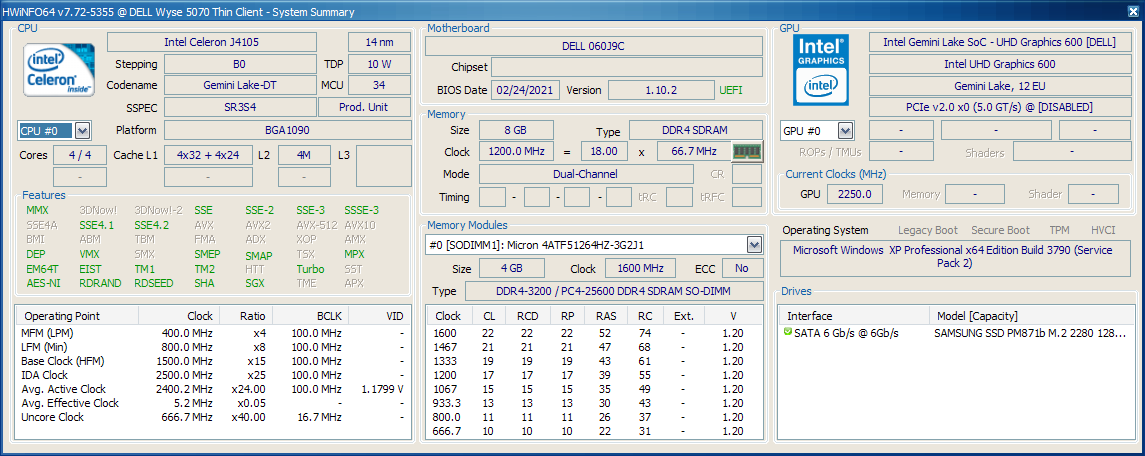The width and height of the screenshot is (1145, 456).
Task: Click the SGX feature label
Action: (255, 283)
